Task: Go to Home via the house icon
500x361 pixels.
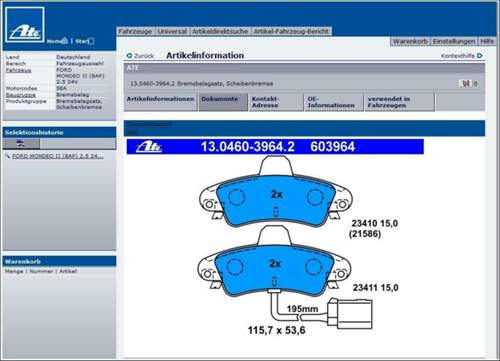Action: 65,41
